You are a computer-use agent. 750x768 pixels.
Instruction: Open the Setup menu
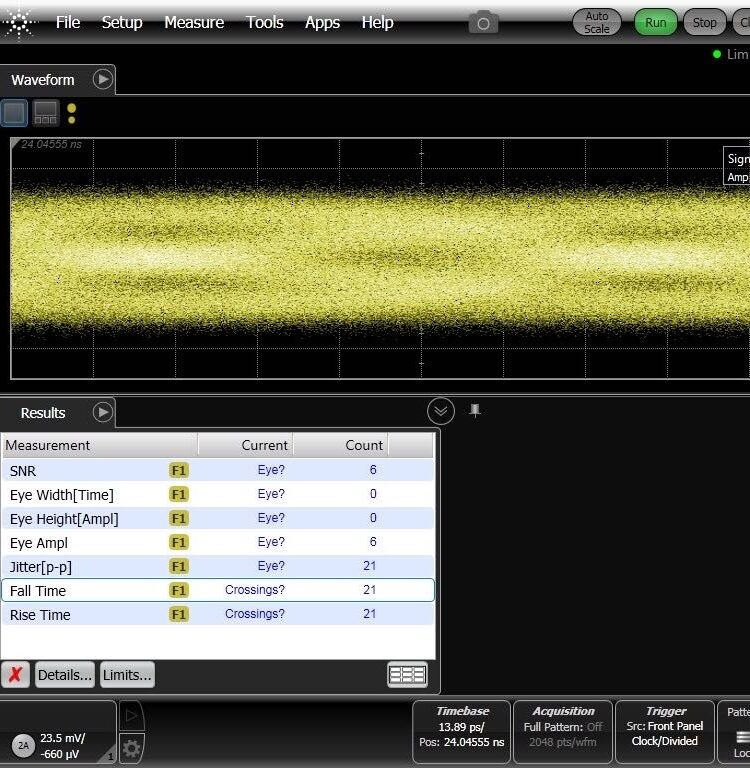pos(122,22)
